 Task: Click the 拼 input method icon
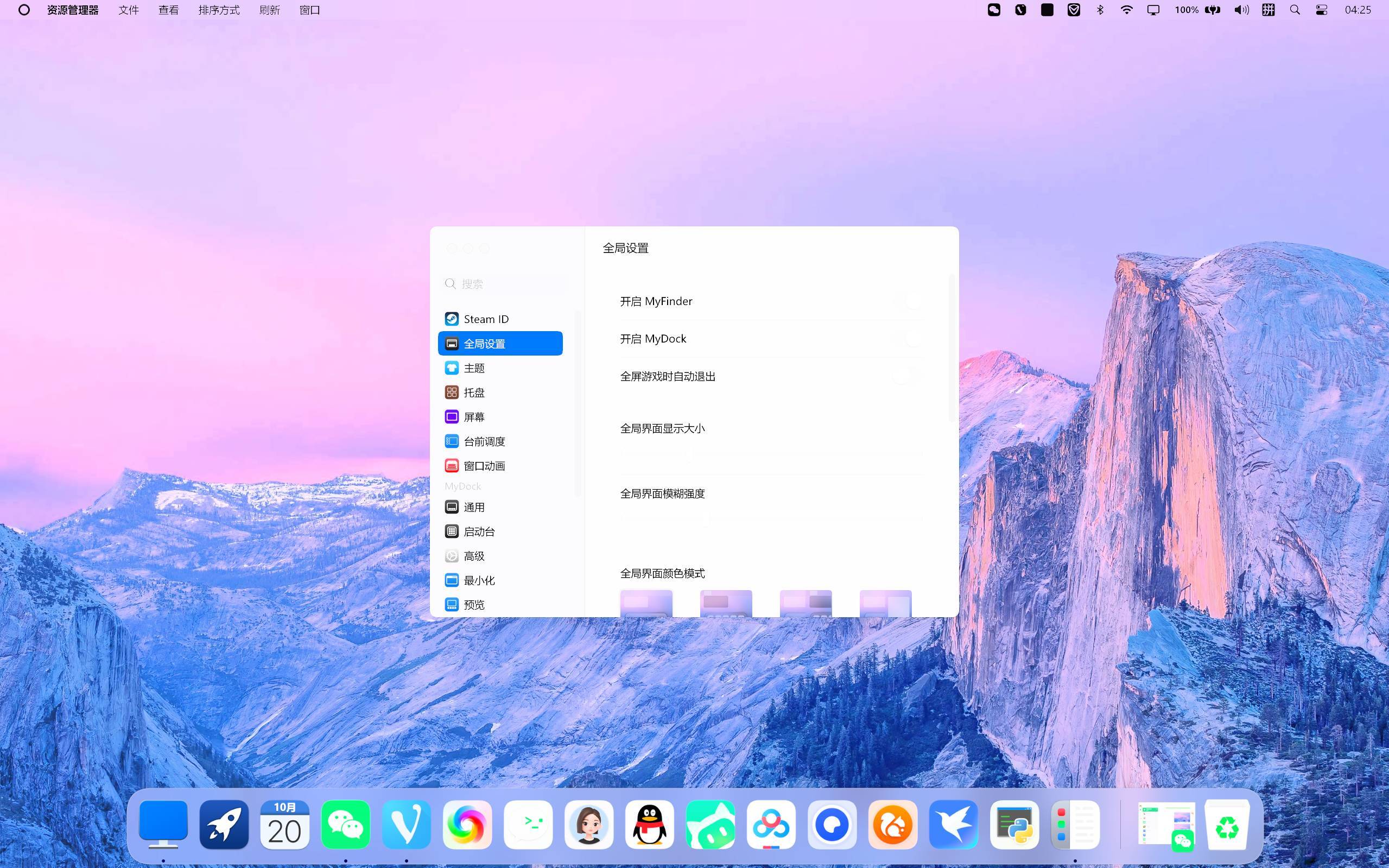click(1269, 10)
